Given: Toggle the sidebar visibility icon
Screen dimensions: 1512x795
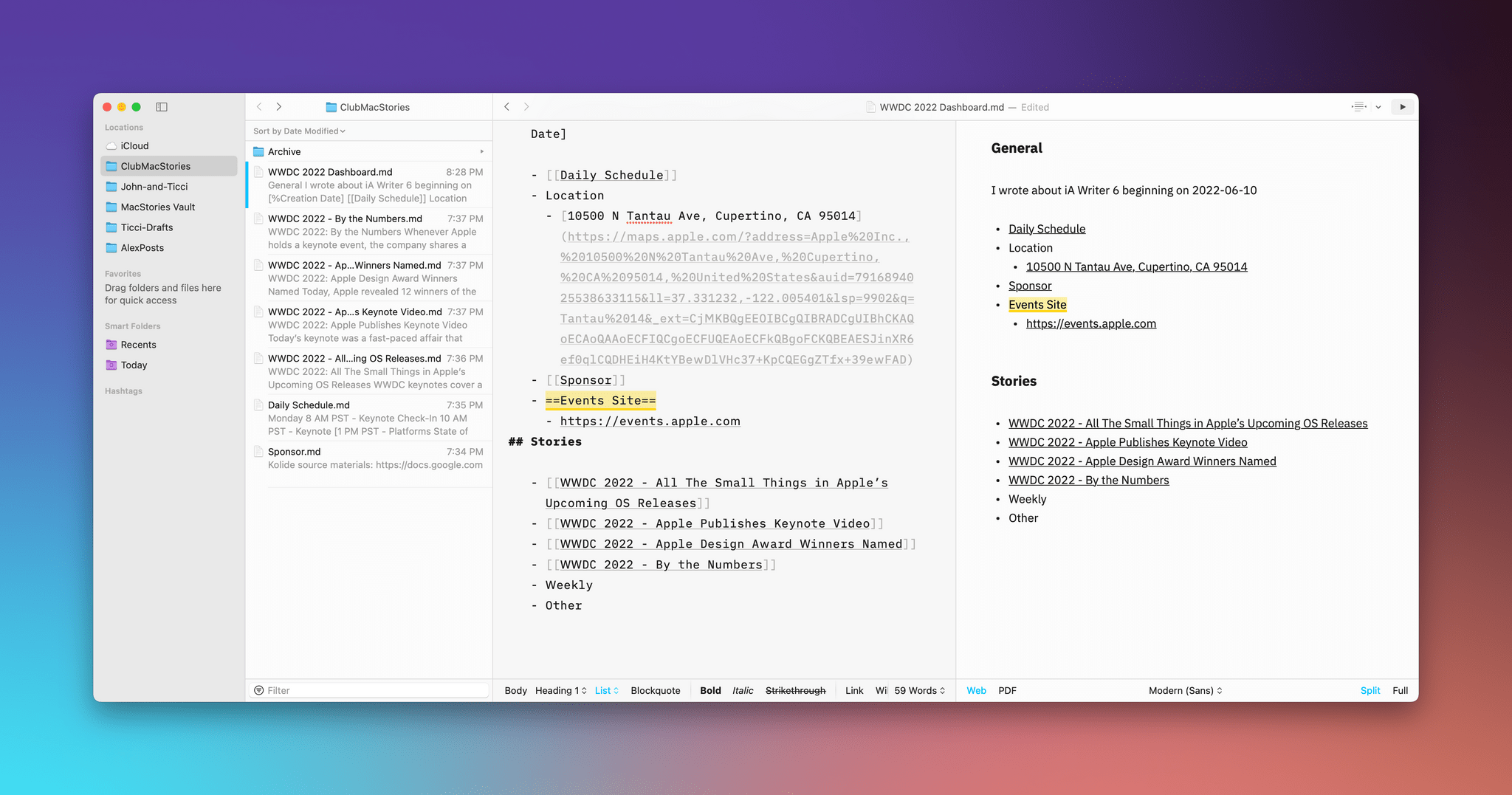Looking at the screenshot, I should point(162,107).
